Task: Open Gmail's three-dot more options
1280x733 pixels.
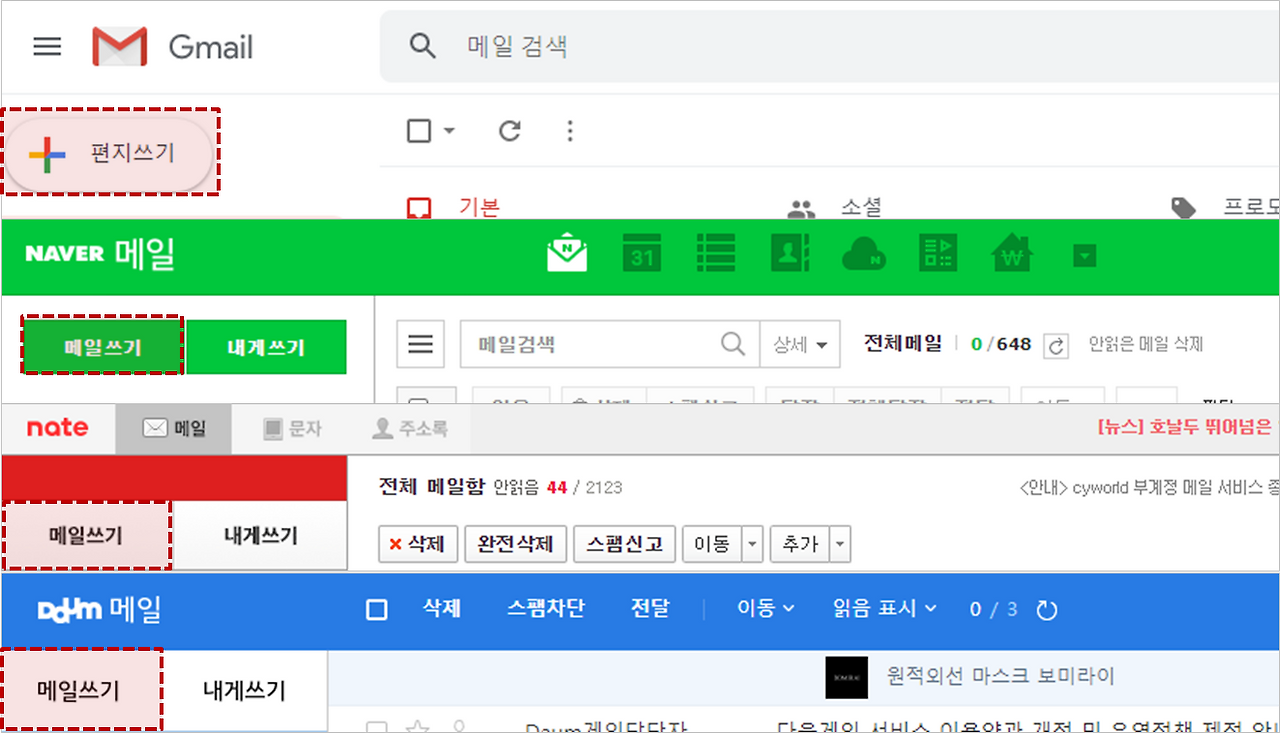Action: click(x=570, y=131)
